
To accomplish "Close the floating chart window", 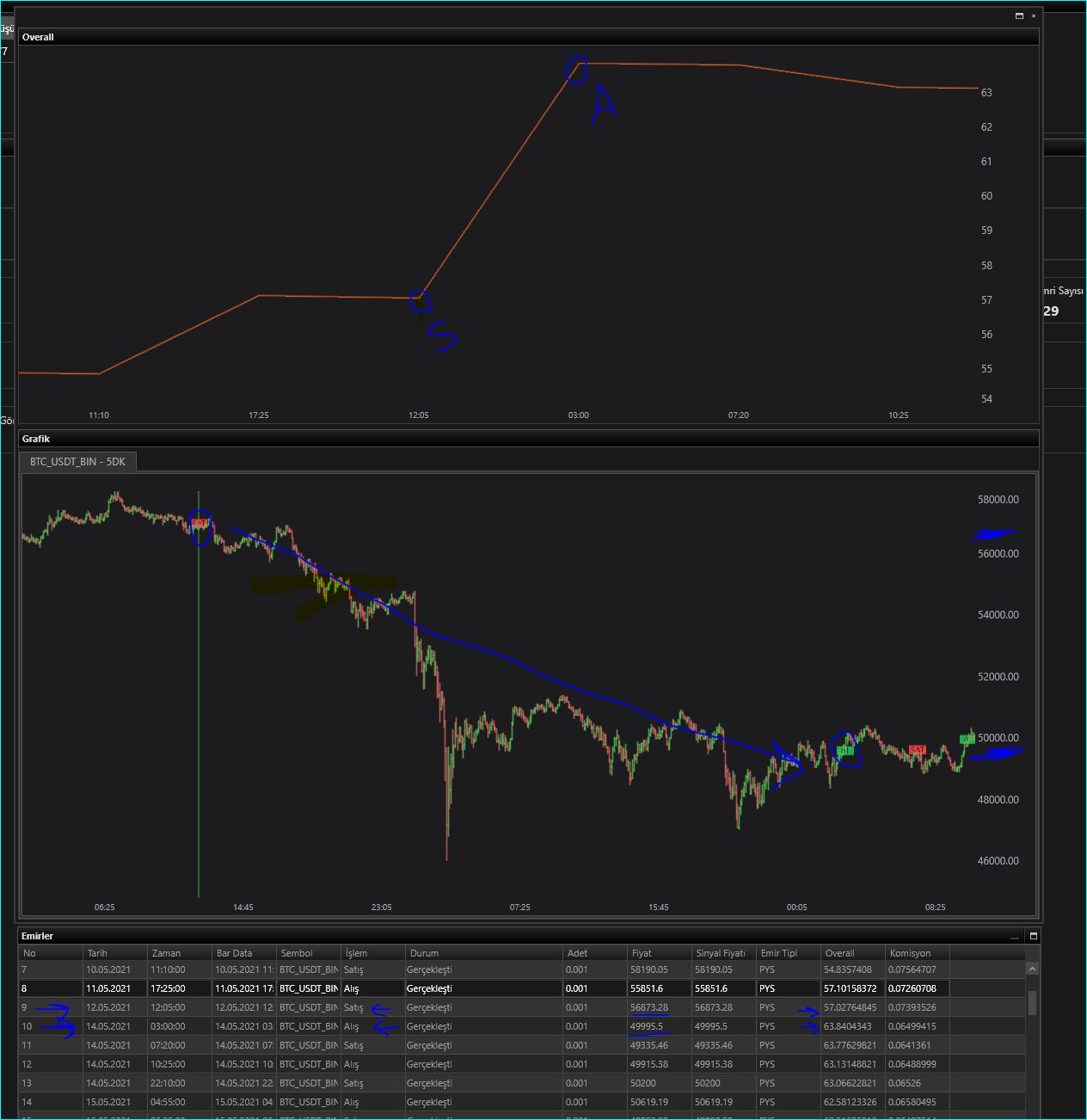I will [1034, 15].
